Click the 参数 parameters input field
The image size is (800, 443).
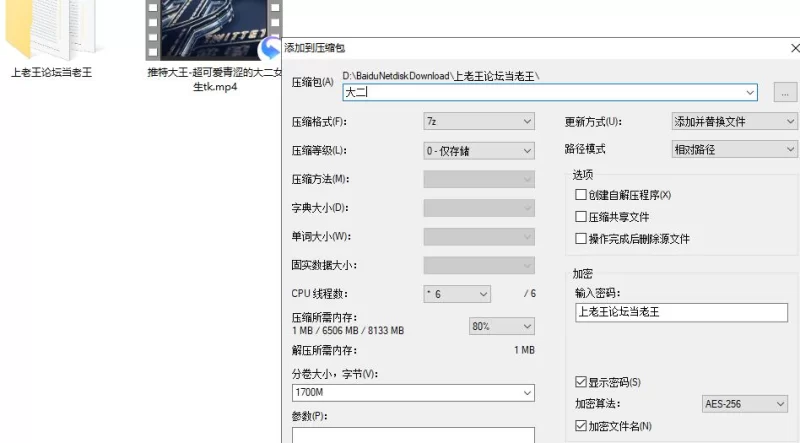tap(413, 435)
